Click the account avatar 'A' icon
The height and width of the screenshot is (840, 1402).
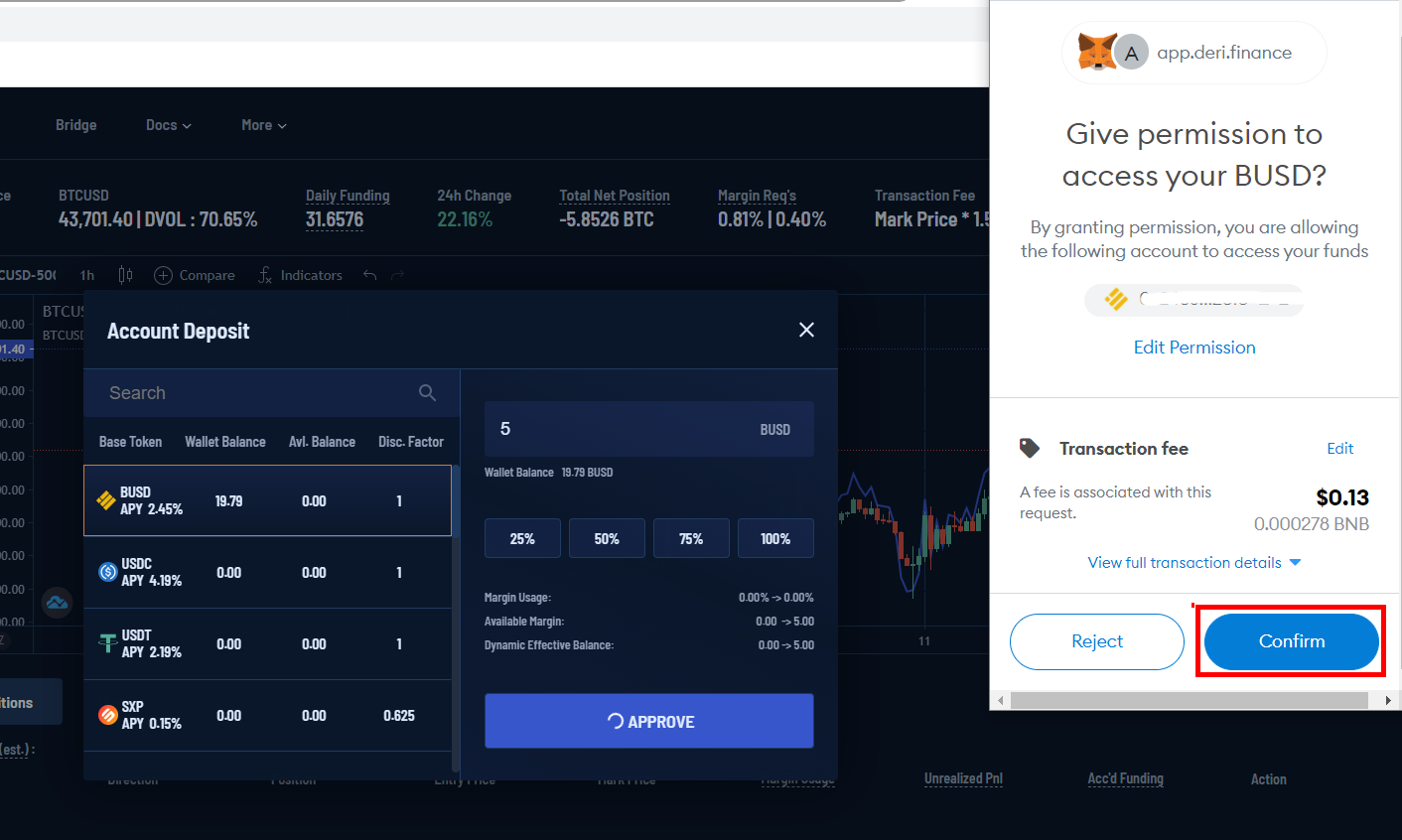point(1131,53)
